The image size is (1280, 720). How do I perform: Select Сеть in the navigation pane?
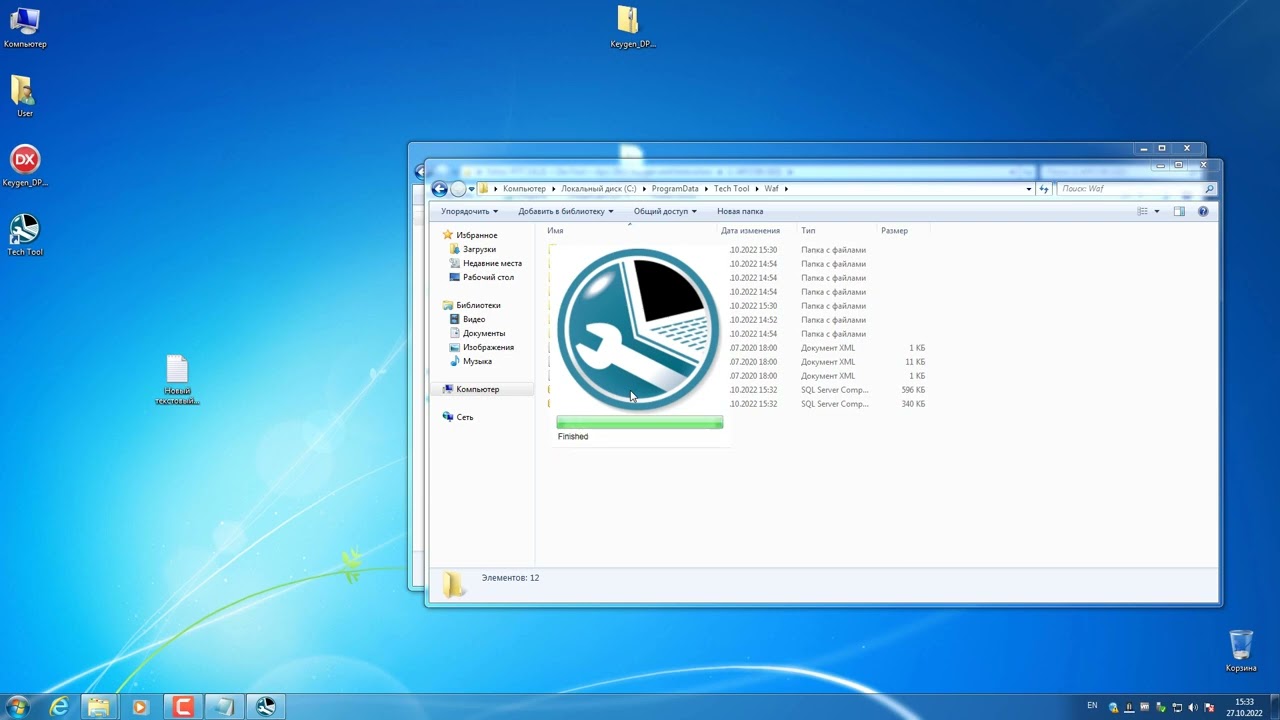point(458,417)
